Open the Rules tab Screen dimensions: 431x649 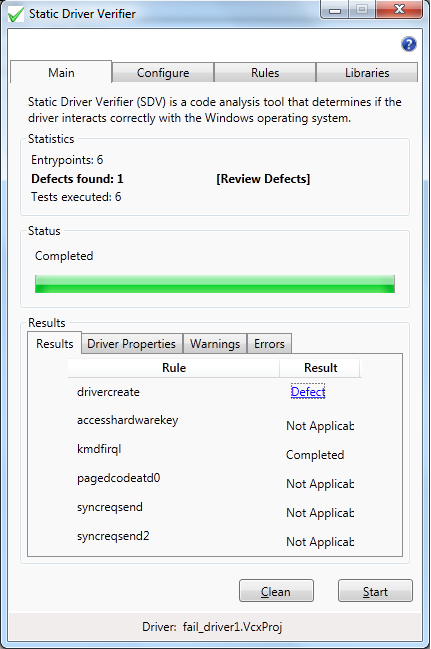click(265, 73)
